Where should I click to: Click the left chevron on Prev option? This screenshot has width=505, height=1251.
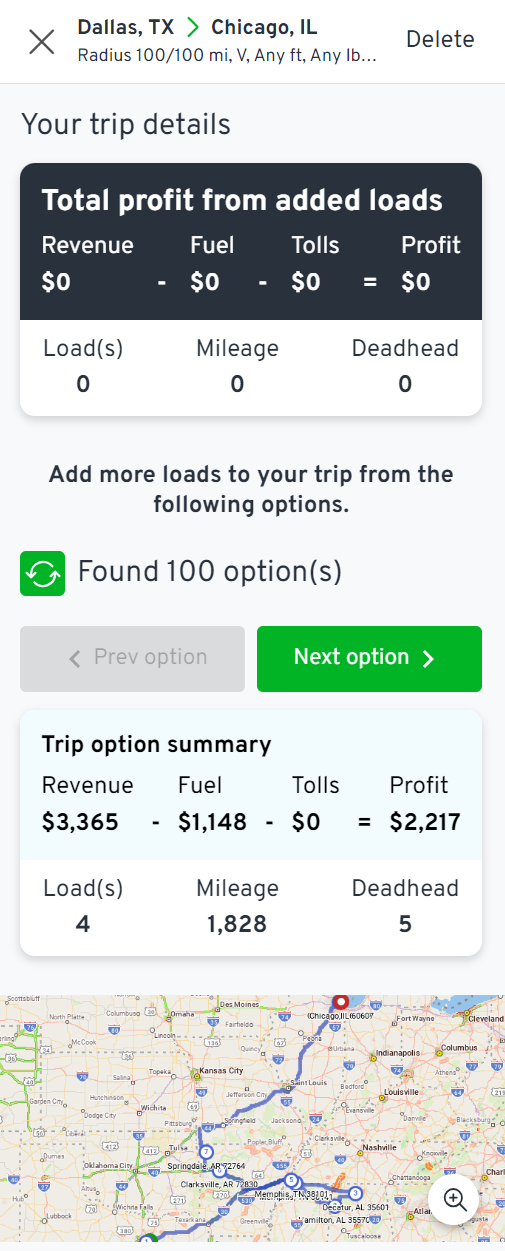click(x=74, y=658)
